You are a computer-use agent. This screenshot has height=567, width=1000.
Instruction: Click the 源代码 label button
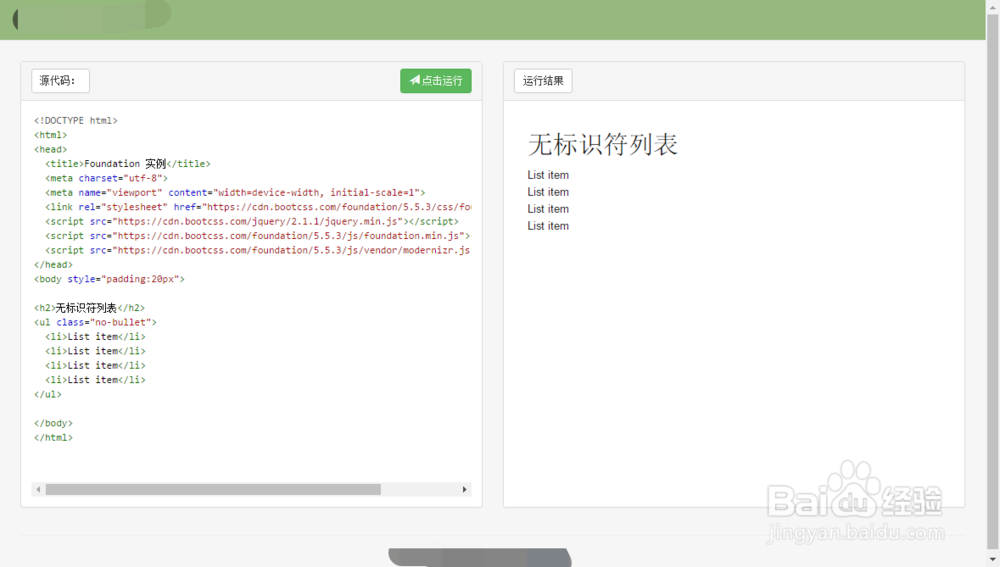click(61, 81)
